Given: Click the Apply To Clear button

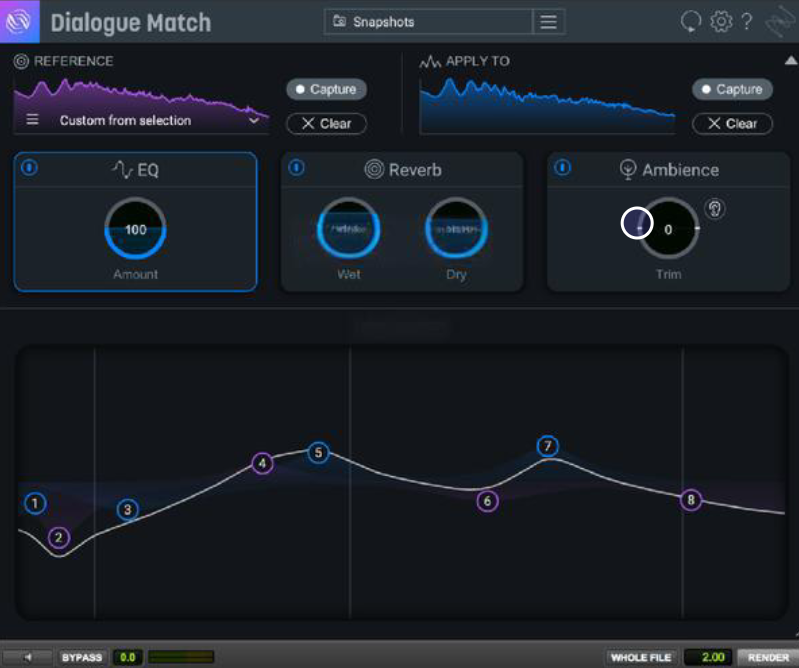Looking at the screenshot, I should 732,124.
